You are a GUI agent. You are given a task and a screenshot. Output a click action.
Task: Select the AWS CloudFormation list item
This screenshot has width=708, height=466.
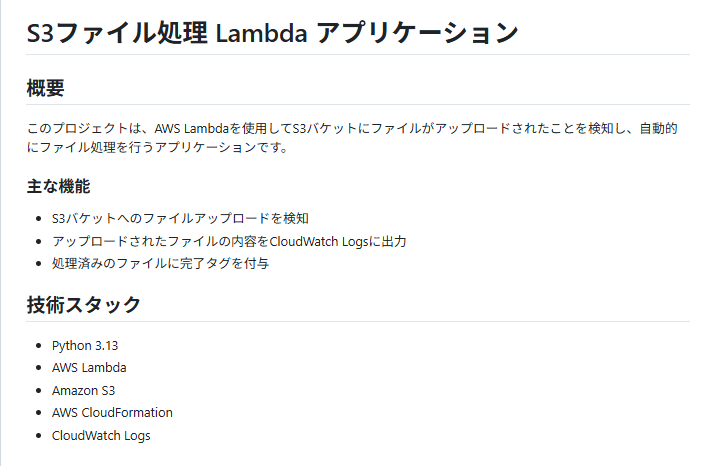coord(112,412)
